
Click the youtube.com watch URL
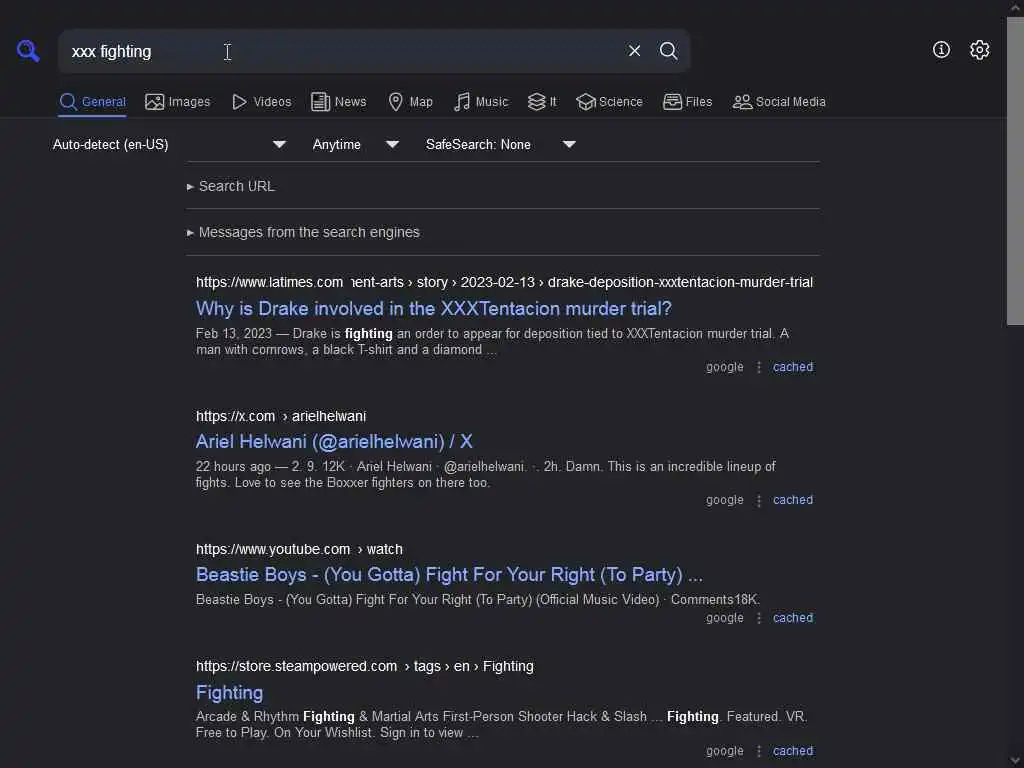pyautogui.click(x=299, y=549)
